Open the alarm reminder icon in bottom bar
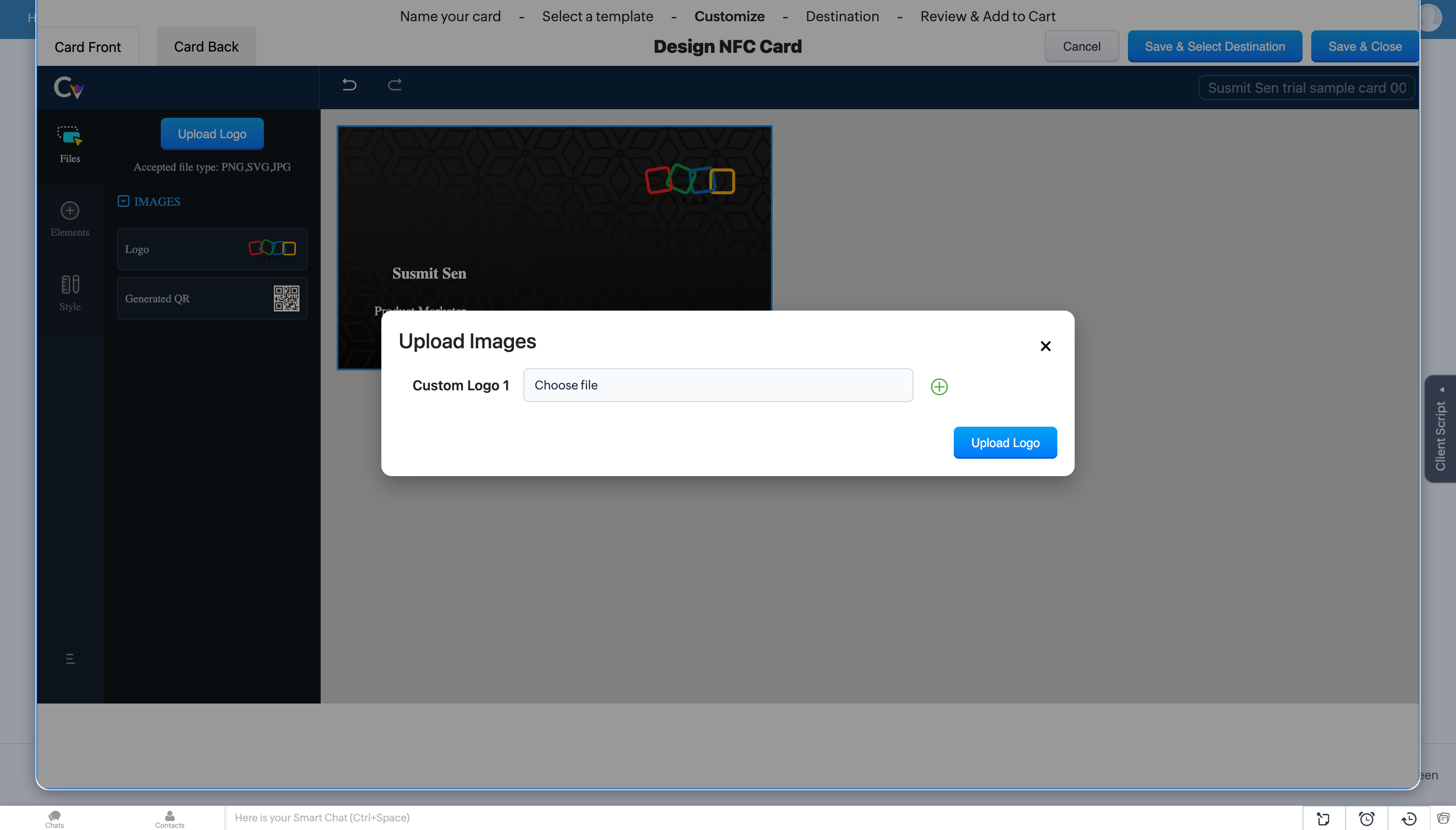This screenshot has width=1456, height=830. click(x=1366, y=819)
